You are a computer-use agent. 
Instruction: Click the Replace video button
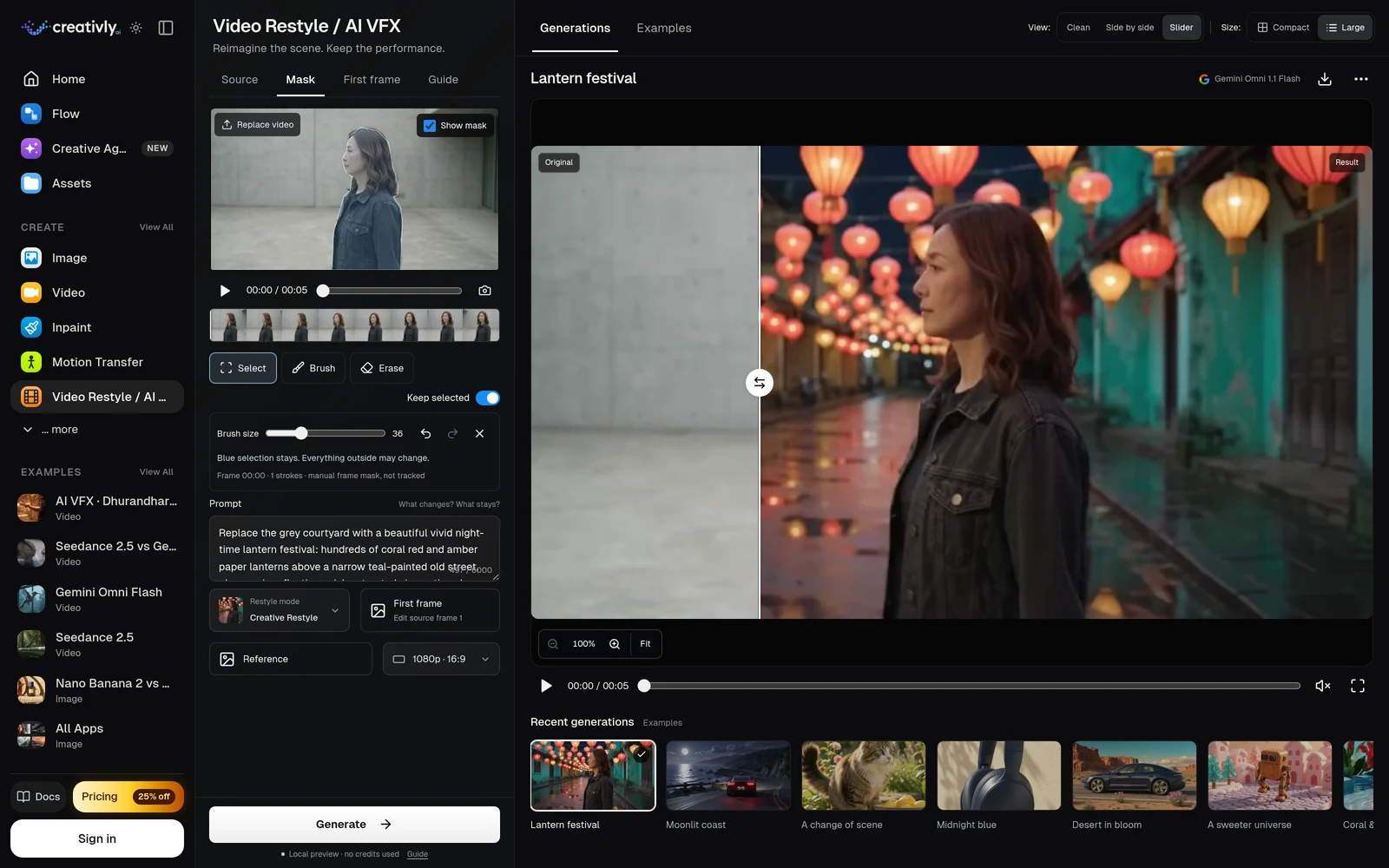tap(257, 125)
